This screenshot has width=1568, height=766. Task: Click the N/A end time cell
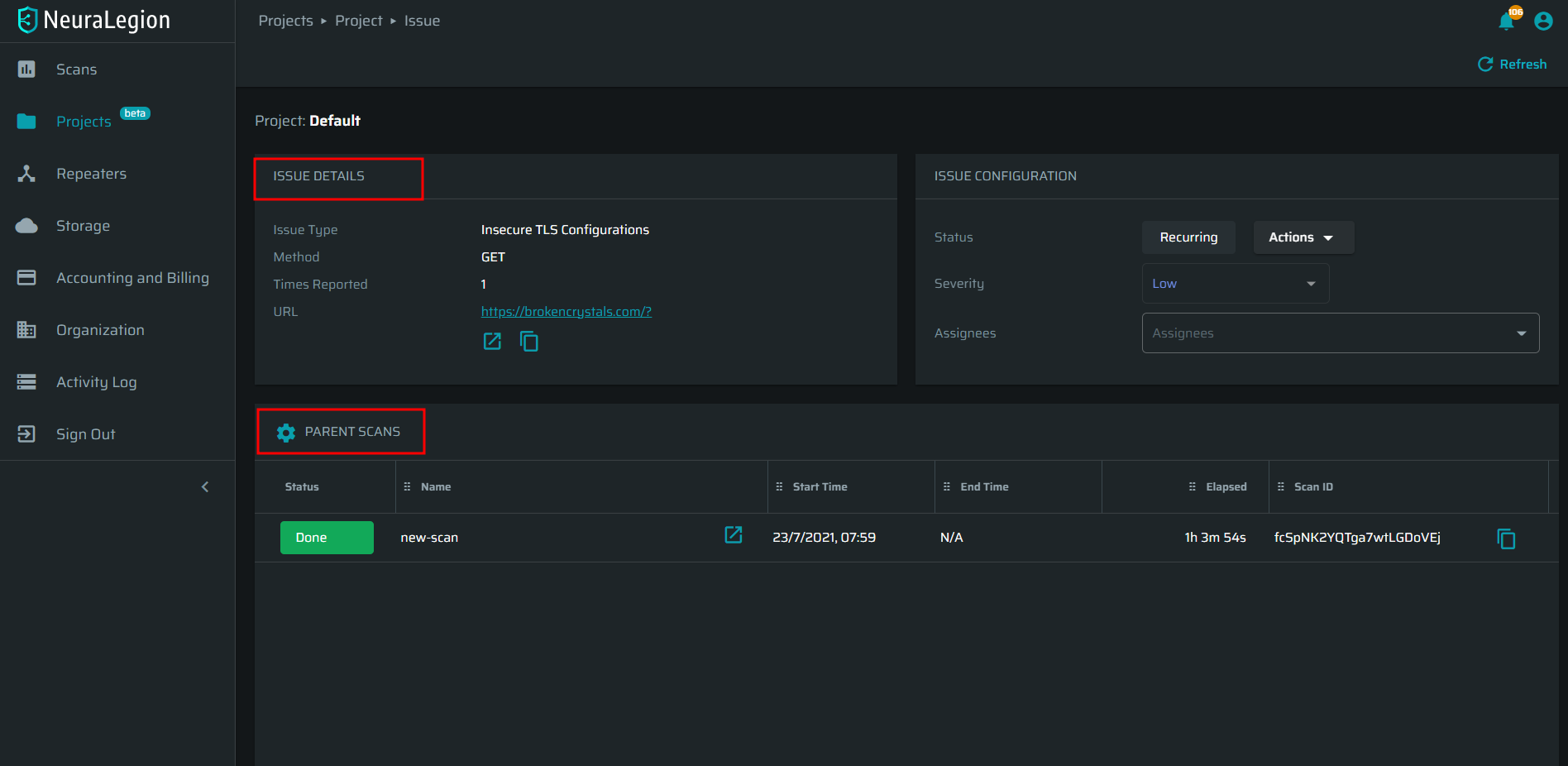click(x=951, y=538)
